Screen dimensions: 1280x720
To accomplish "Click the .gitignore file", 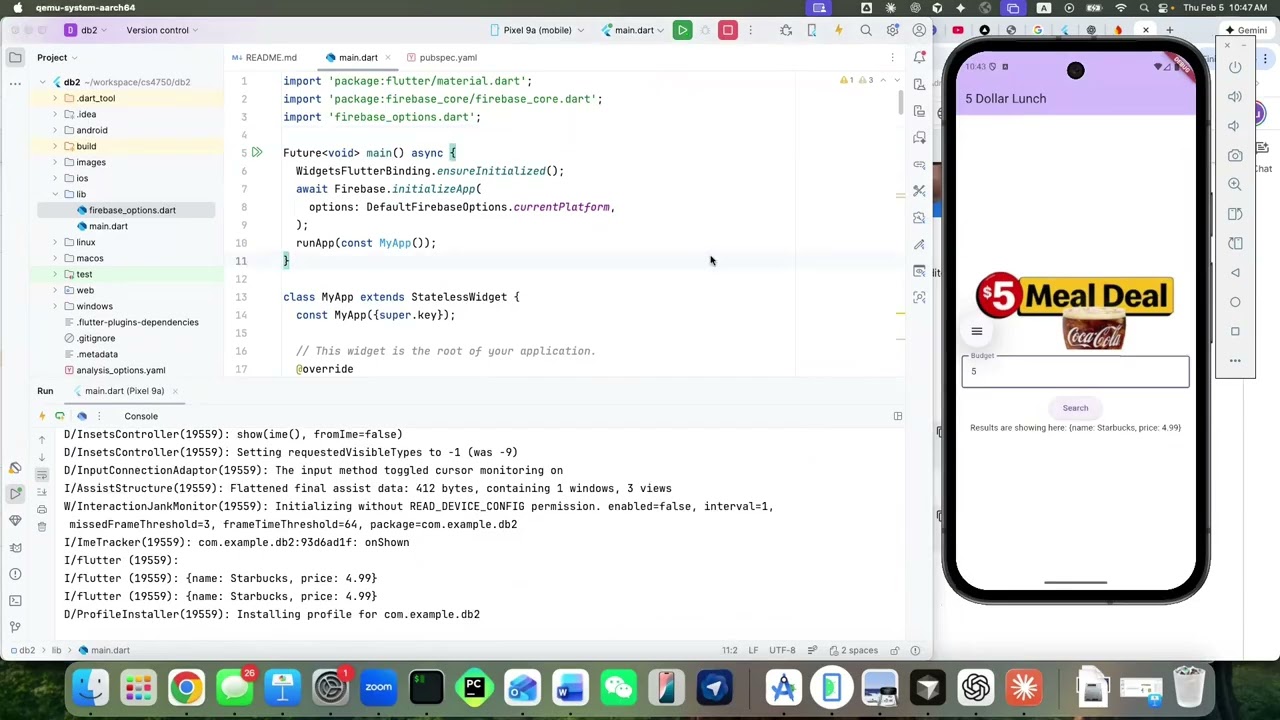I will tap(96, 338).
